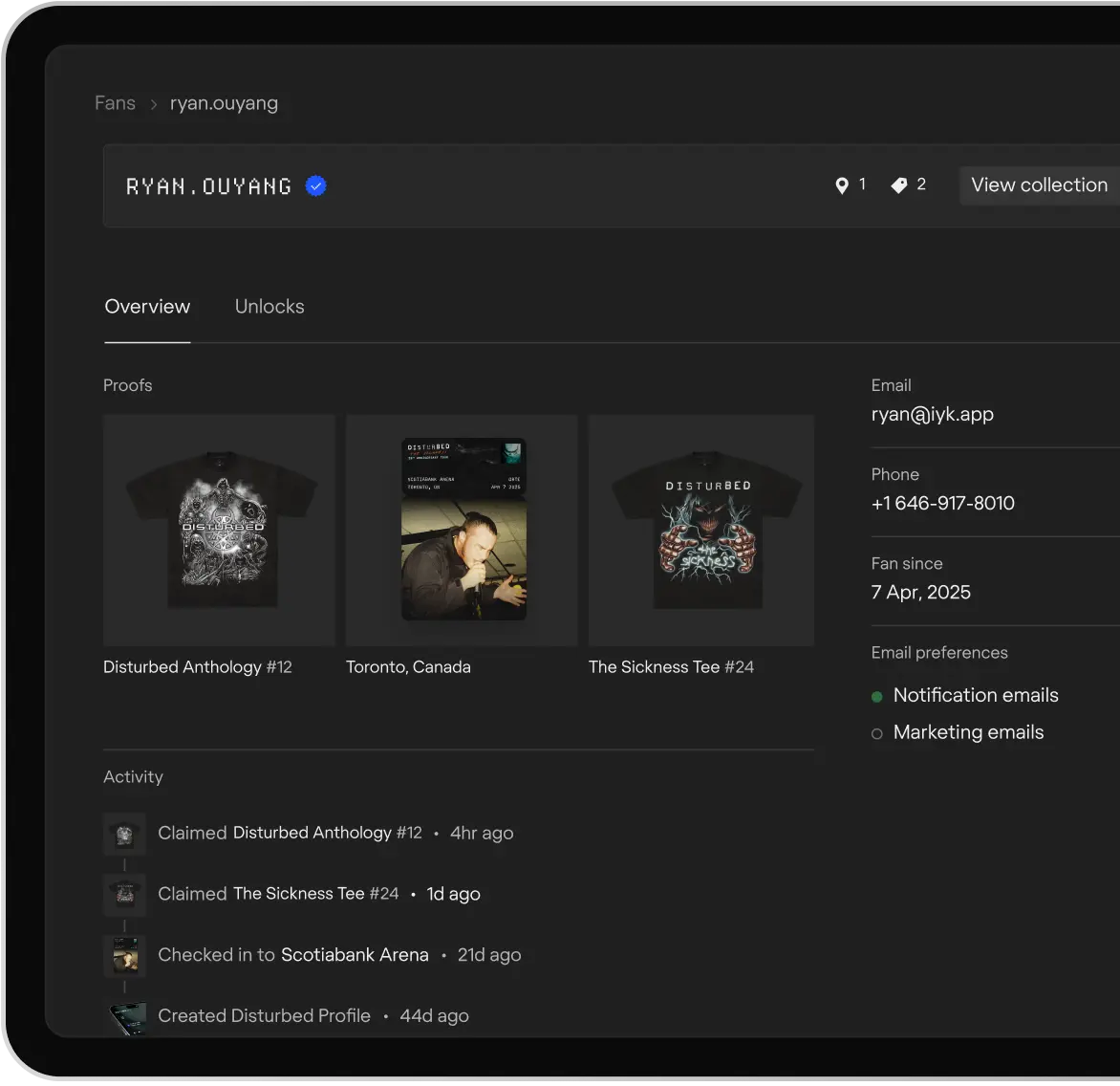Click the 44d ago timestamp
The height and width of the screenshot is (1086, 1120).
(x=434, y=1016)
